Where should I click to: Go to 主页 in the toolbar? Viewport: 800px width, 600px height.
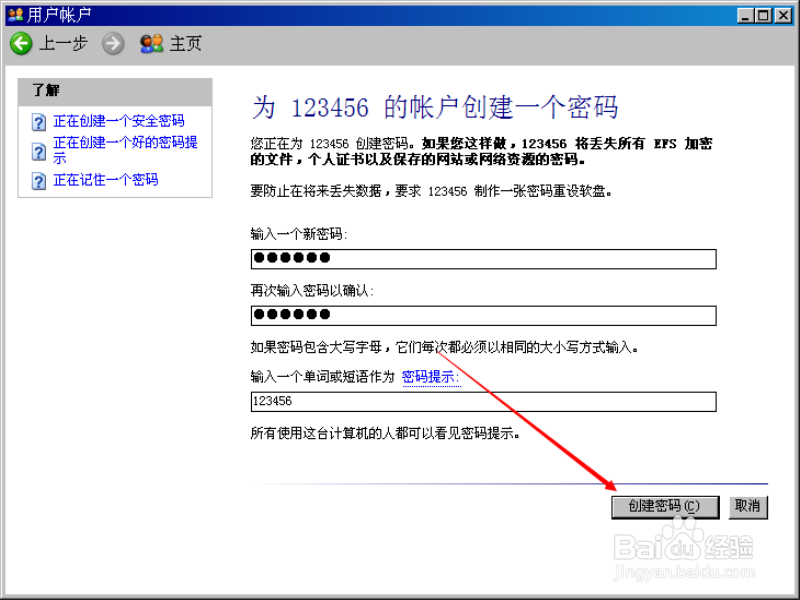[x=186, y=43]
